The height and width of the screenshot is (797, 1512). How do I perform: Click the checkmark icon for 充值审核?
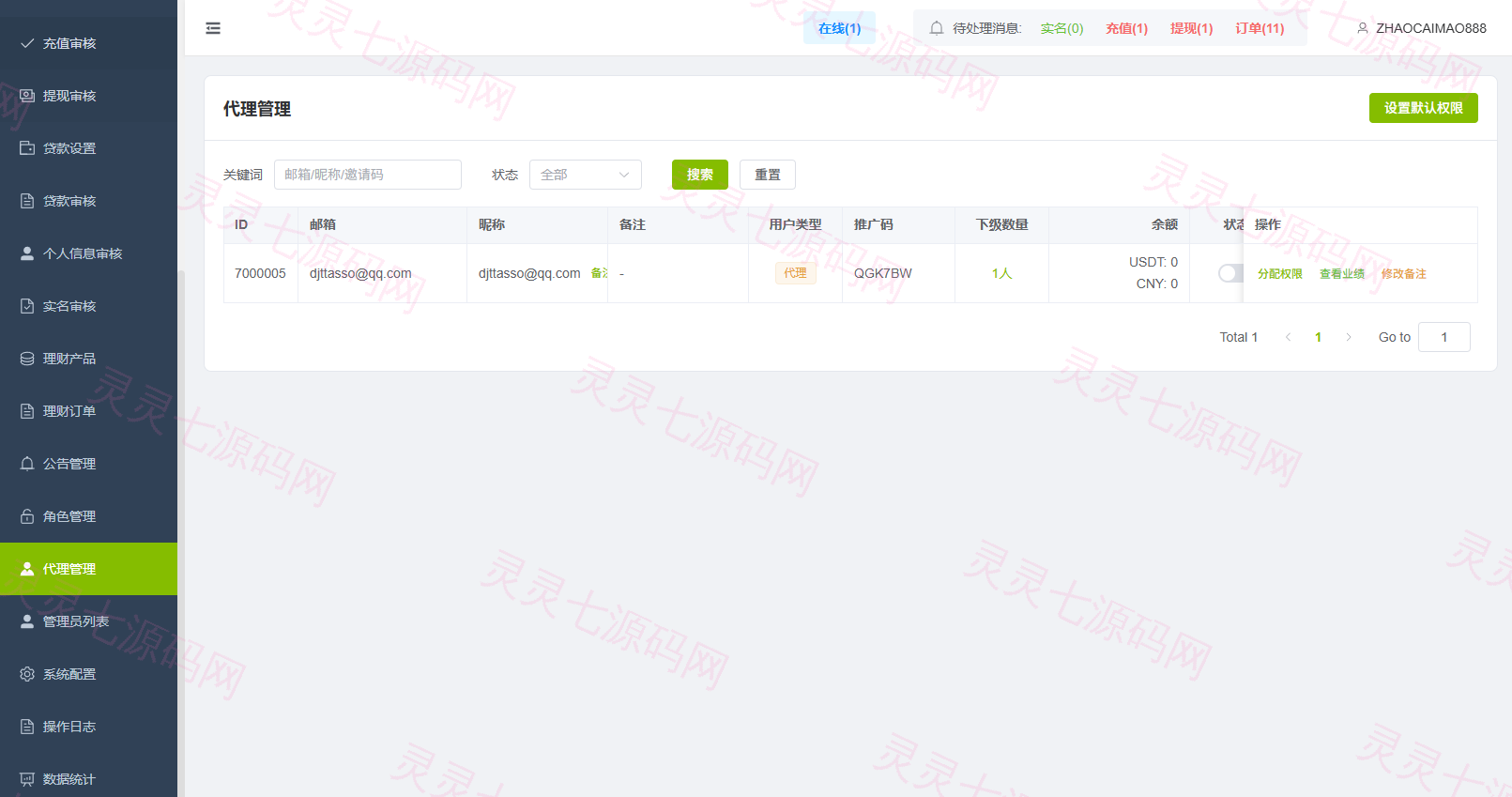point(27,43)
